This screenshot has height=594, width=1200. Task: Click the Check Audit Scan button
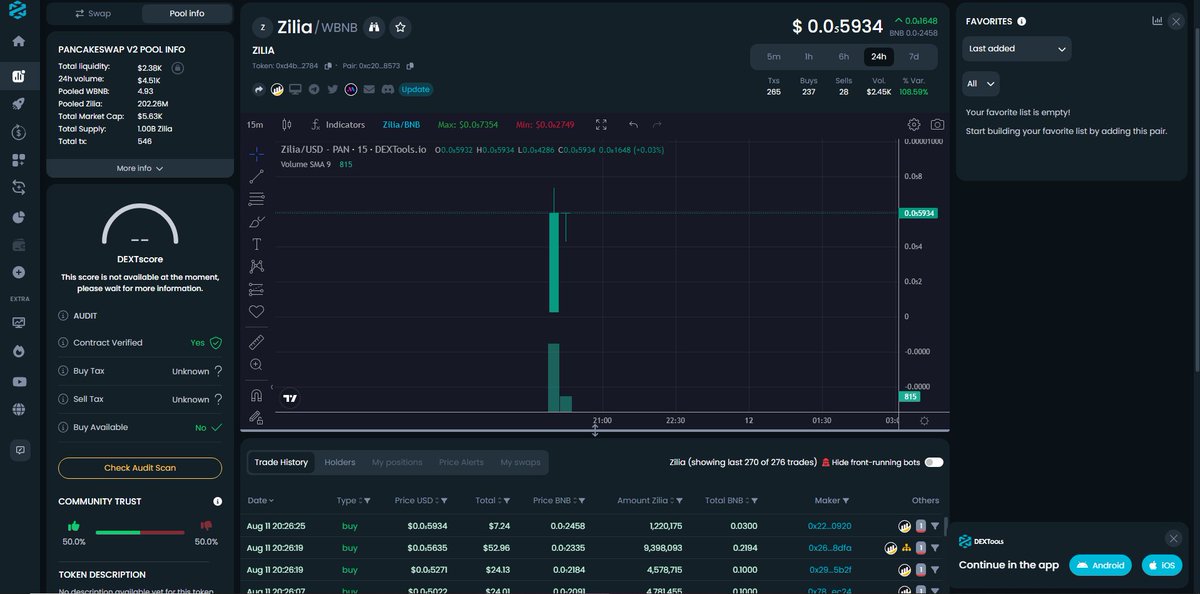(140, 468)
